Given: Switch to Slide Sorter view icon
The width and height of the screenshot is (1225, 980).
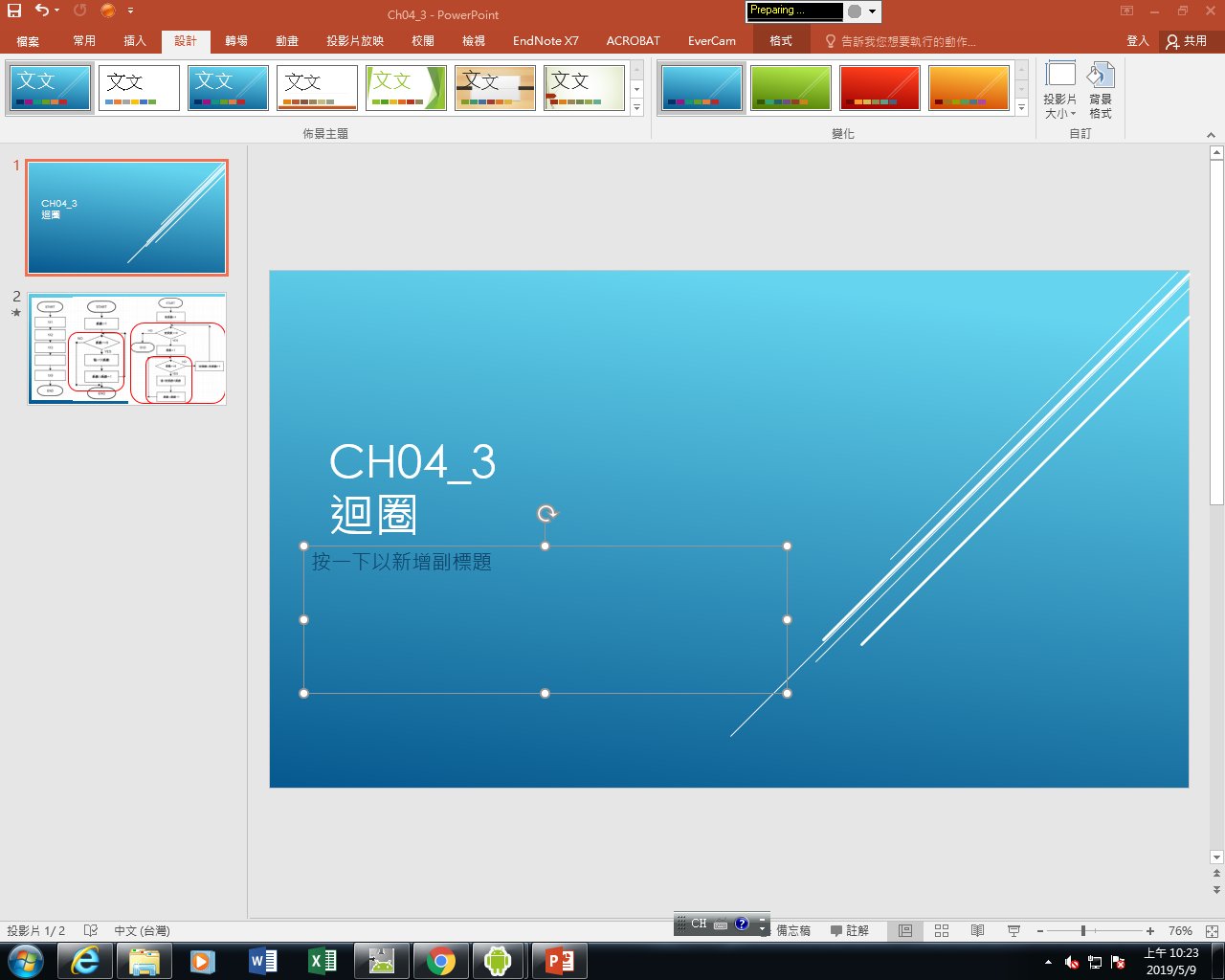Looking at the screenshot, I should (942, 930).
